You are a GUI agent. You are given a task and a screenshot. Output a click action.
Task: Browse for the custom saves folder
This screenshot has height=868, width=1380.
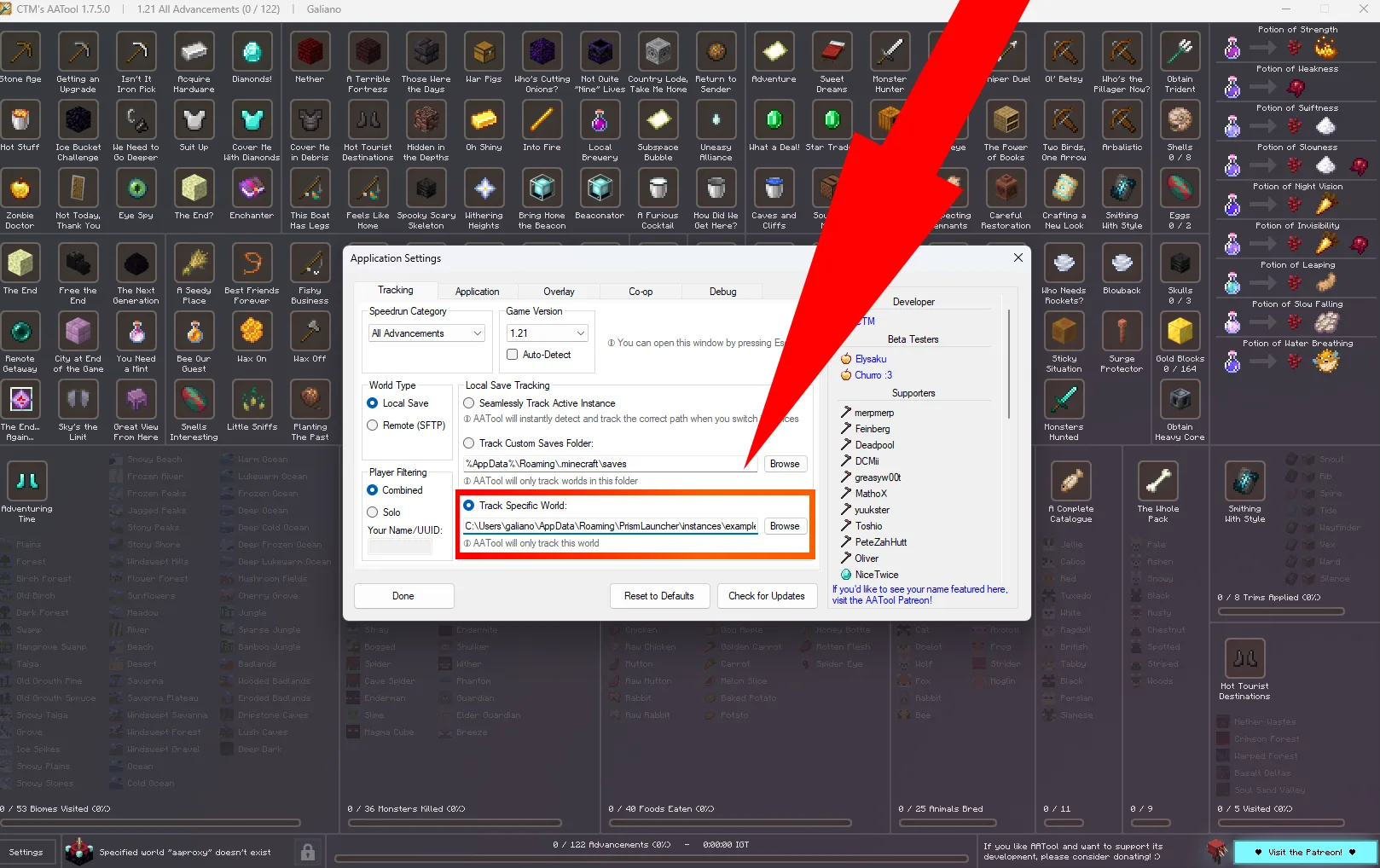tap(785, 464)
